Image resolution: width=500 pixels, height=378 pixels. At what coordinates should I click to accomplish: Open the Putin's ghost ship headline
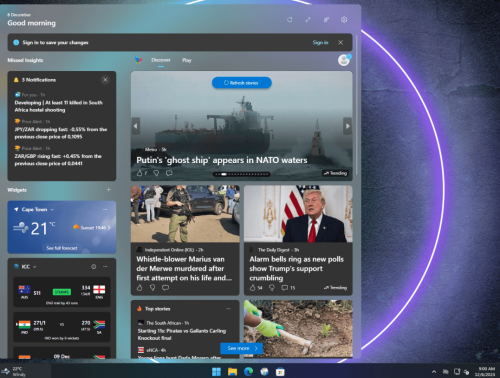point(222,160)
